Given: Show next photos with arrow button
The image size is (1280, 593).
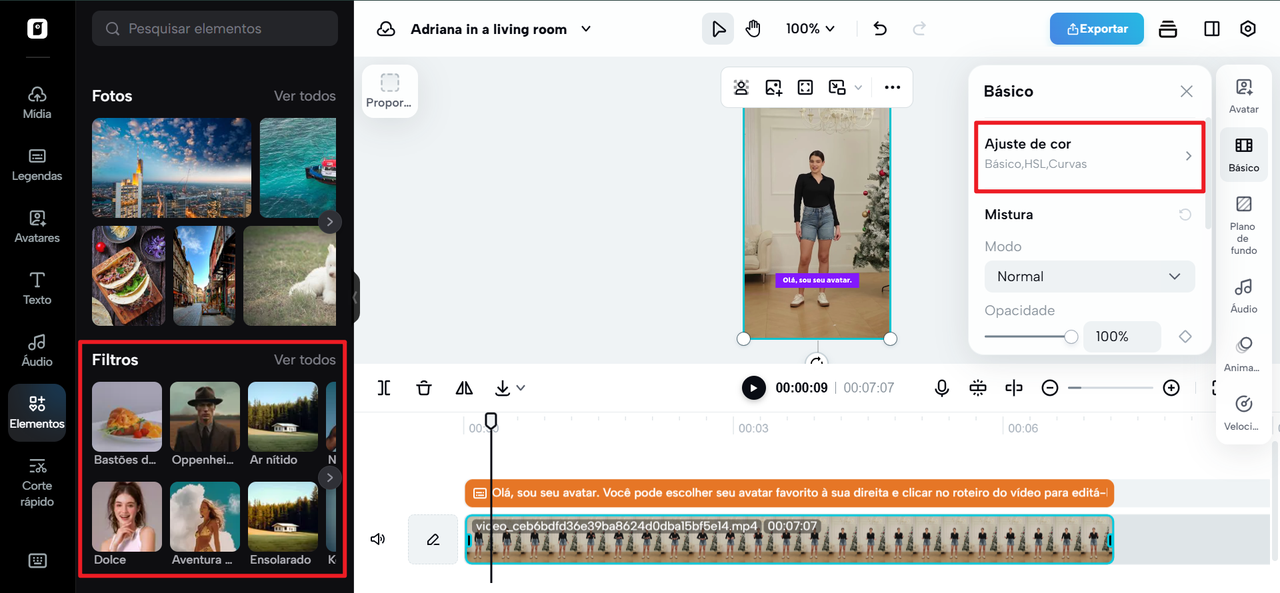Looking at the screenshot, I should (330, 221).
